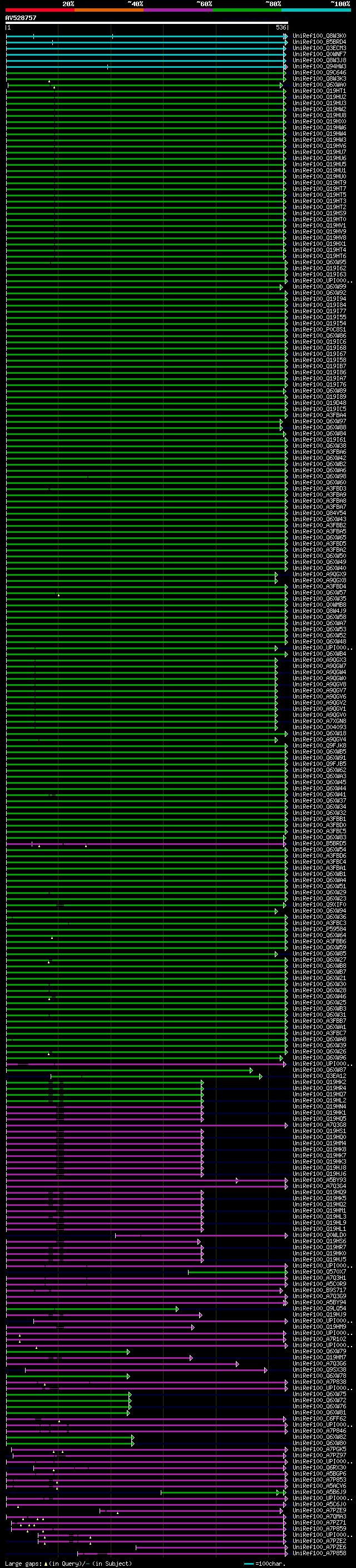356x1568 pixels.
Task: Select the UniRef100_A5BGP6 label
Action: (319, 1473)
